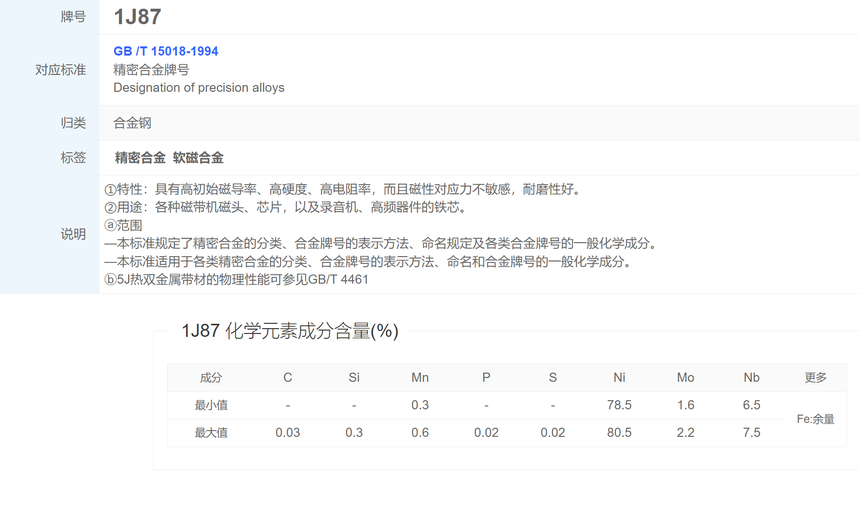Image resolution: width=860 pixels, height=506 pixels.
Task: Click the Mn column header
Action: pos(420,378)
